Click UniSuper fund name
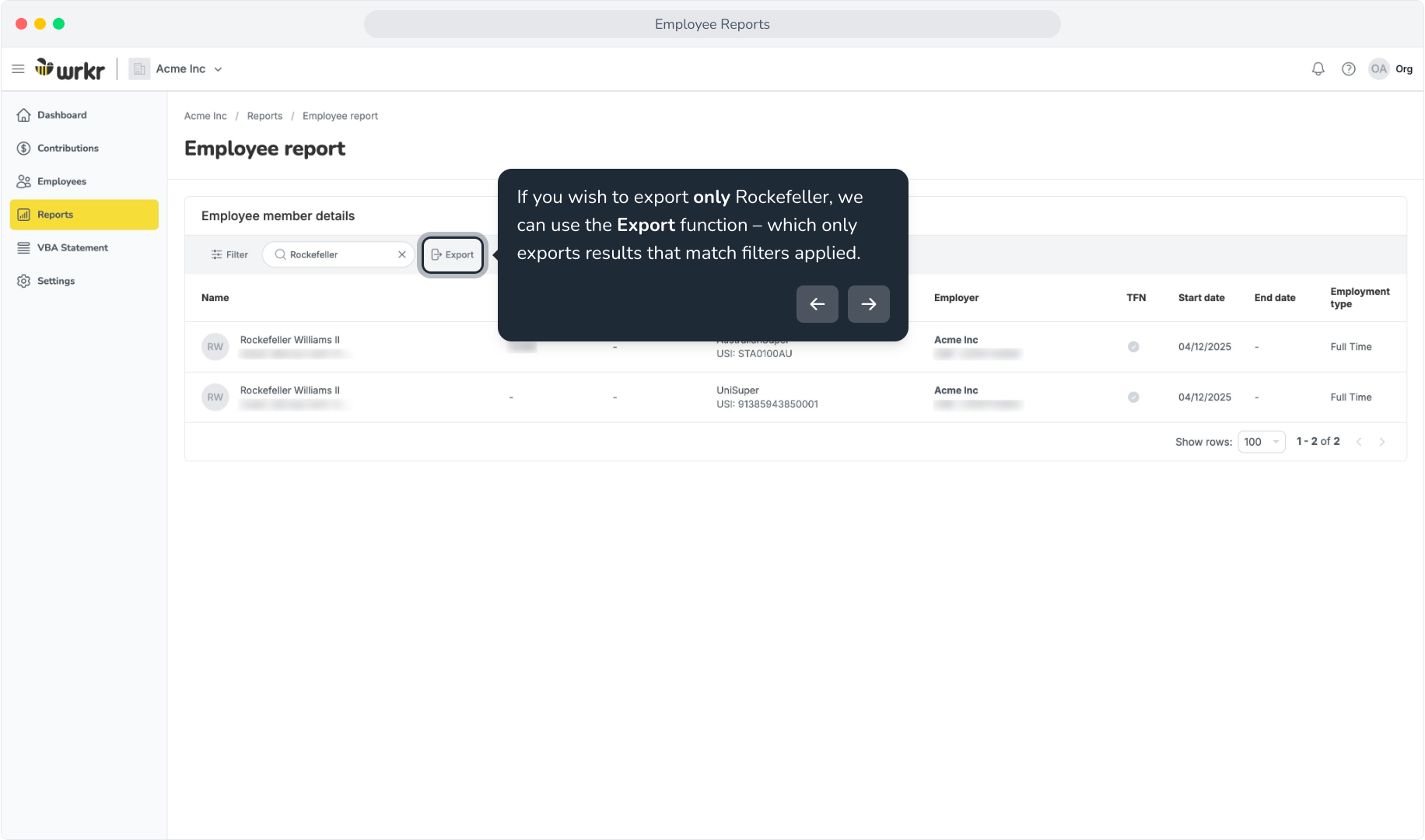This screenshot has height=840, width=1425. (737, 390)
